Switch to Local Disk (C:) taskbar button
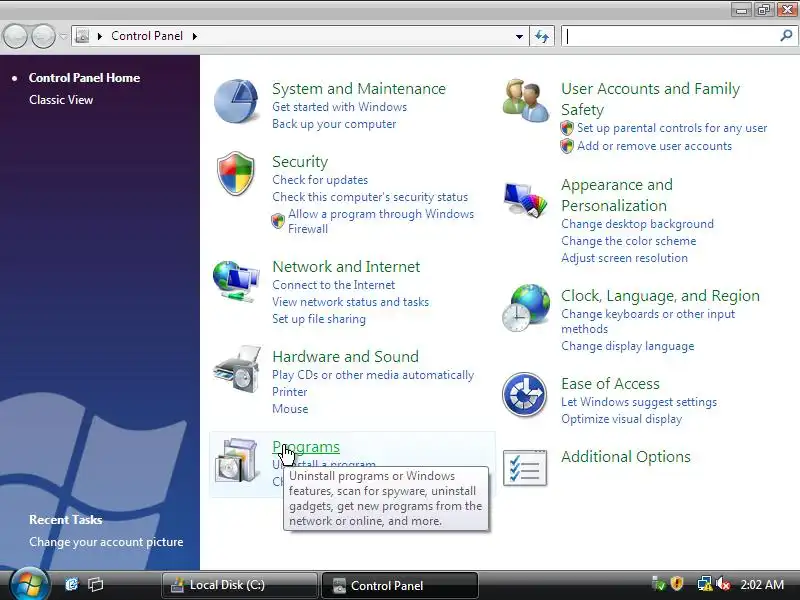This screenshot has width=800, height=600. click(x=239, y=585)
